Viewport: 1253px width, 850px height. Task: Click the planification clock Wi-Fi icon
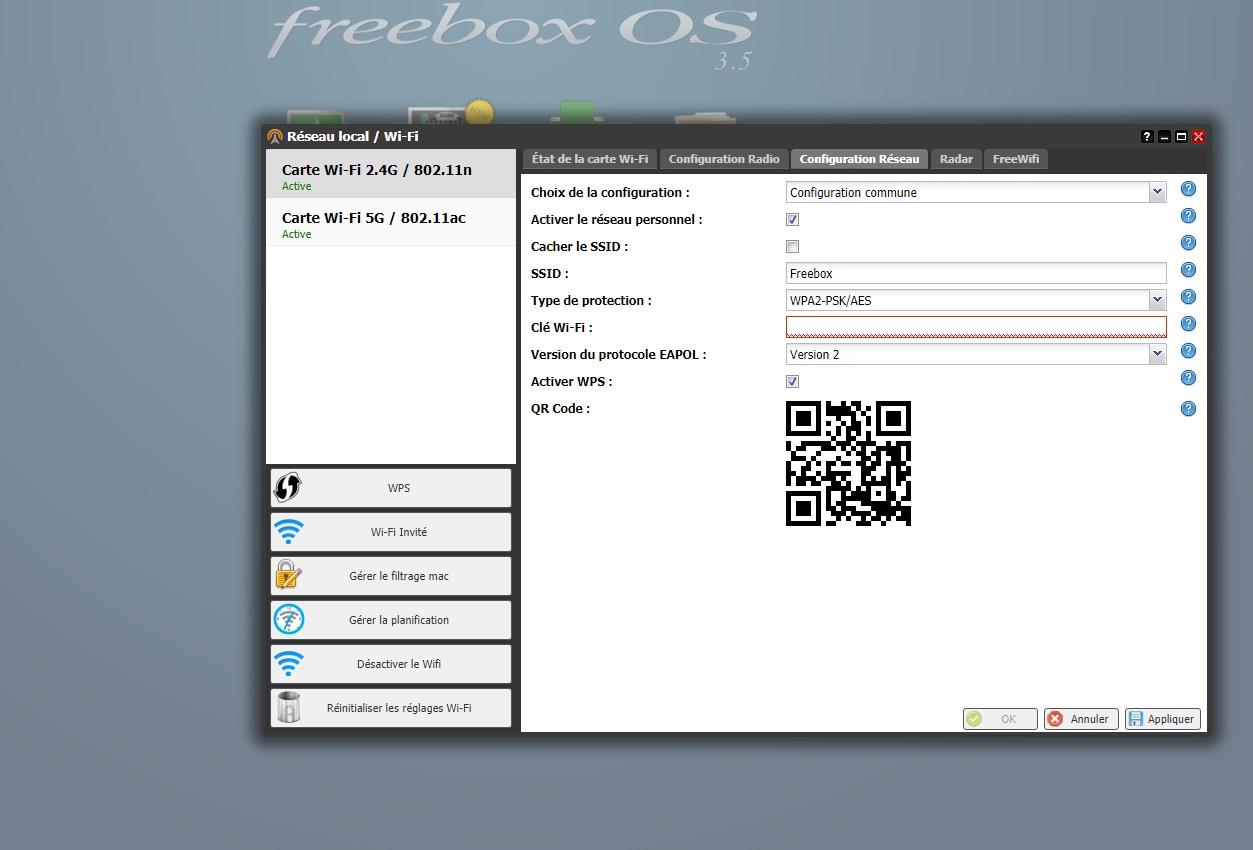coord(289,619)
